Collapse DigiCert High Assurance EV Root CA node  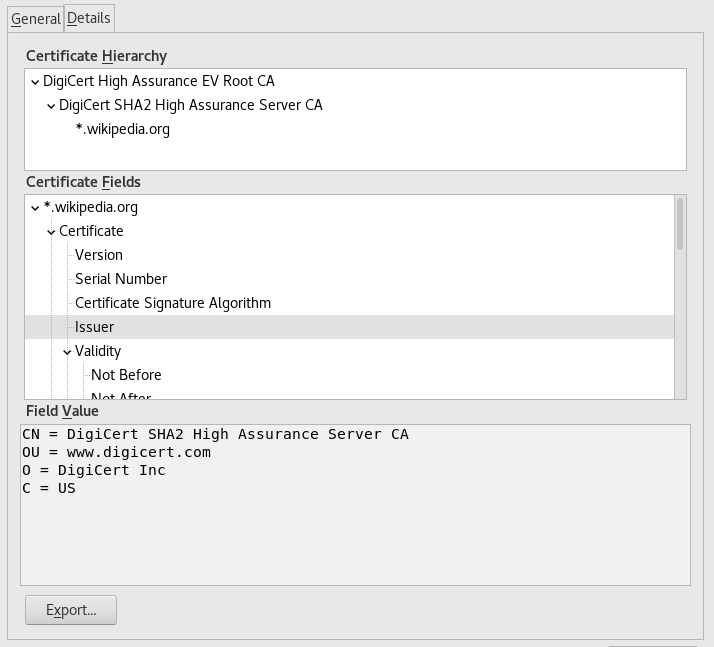[x=35, y=82]
